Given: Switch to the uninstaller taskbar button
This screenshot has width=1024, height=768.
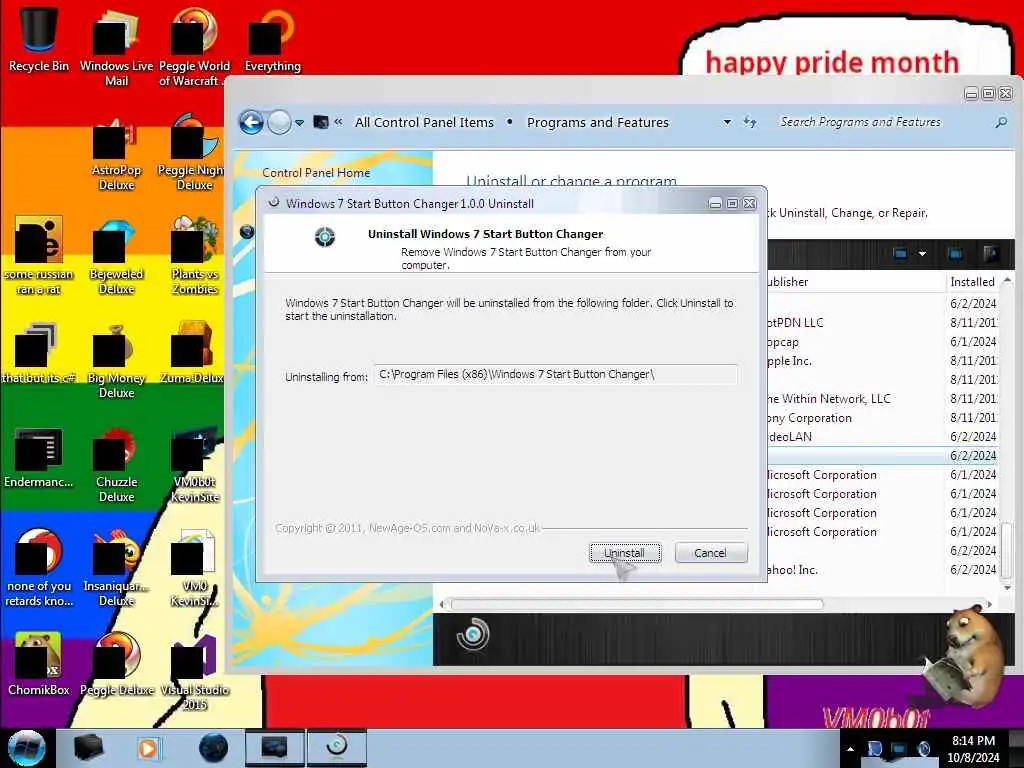Looking at the screenshot, I should (x=337, y=748).
